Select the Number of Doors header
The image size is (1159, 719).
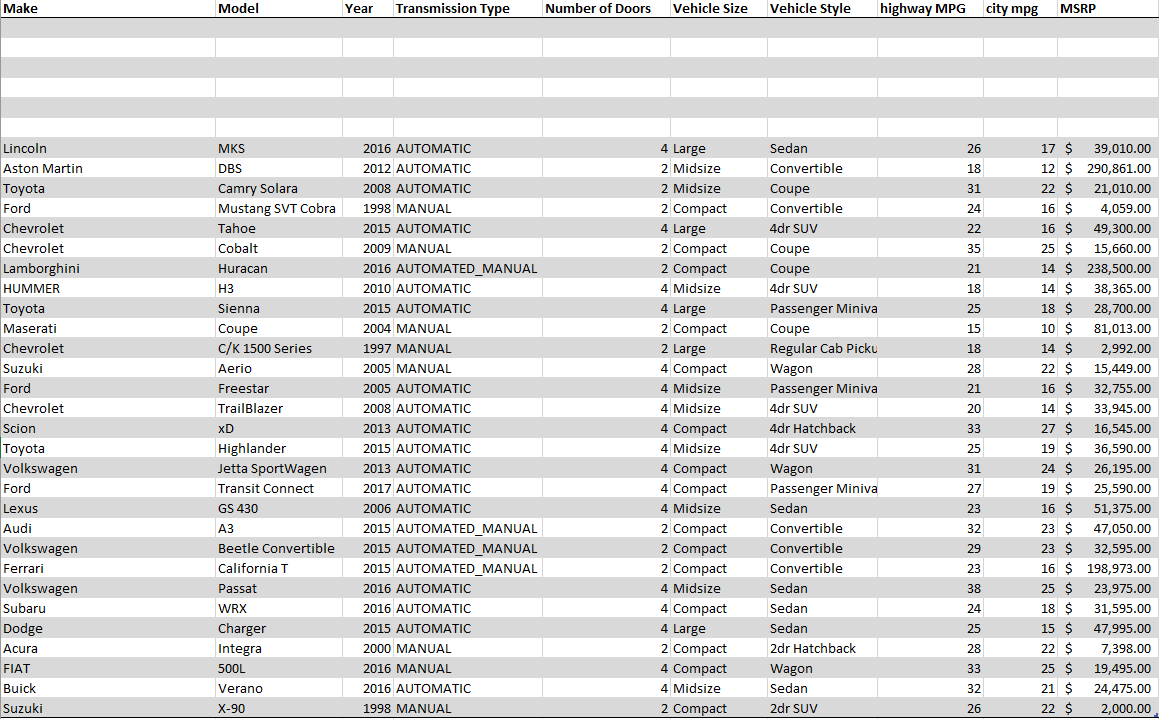tap(606, 9)
